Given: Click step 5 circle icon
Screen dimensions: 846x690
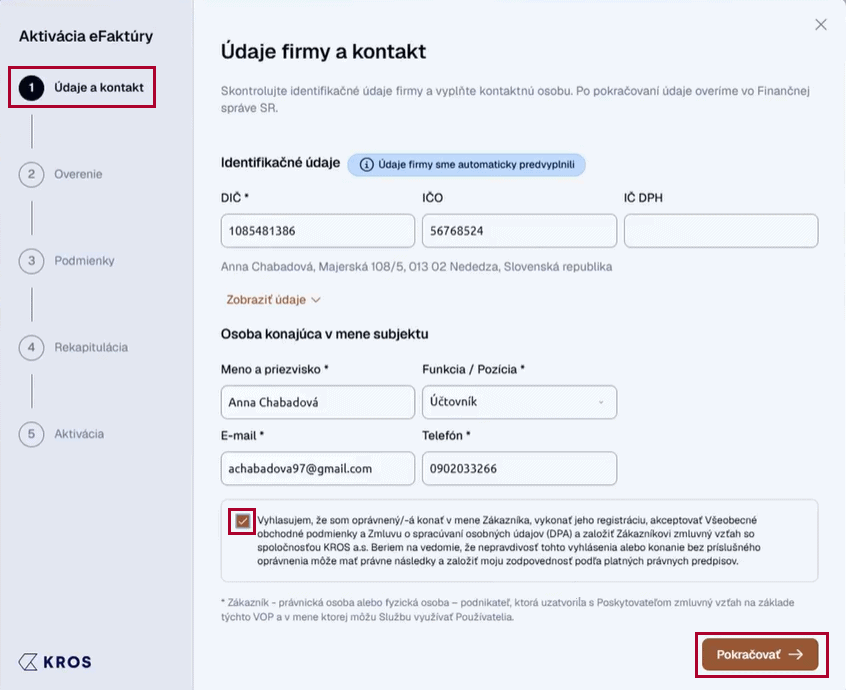Looking at the screenshot, I should [x=31, y=434].
